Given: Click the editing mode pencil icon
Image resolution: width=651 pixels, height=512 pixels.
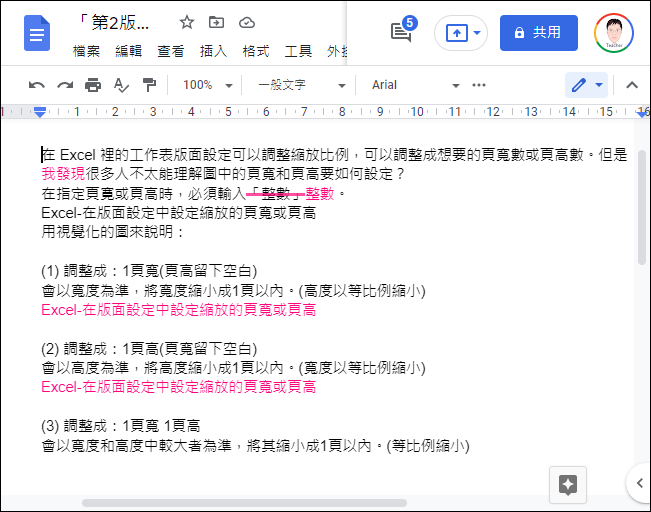Looking at the screenshot, I should click(x=579, y=85).
